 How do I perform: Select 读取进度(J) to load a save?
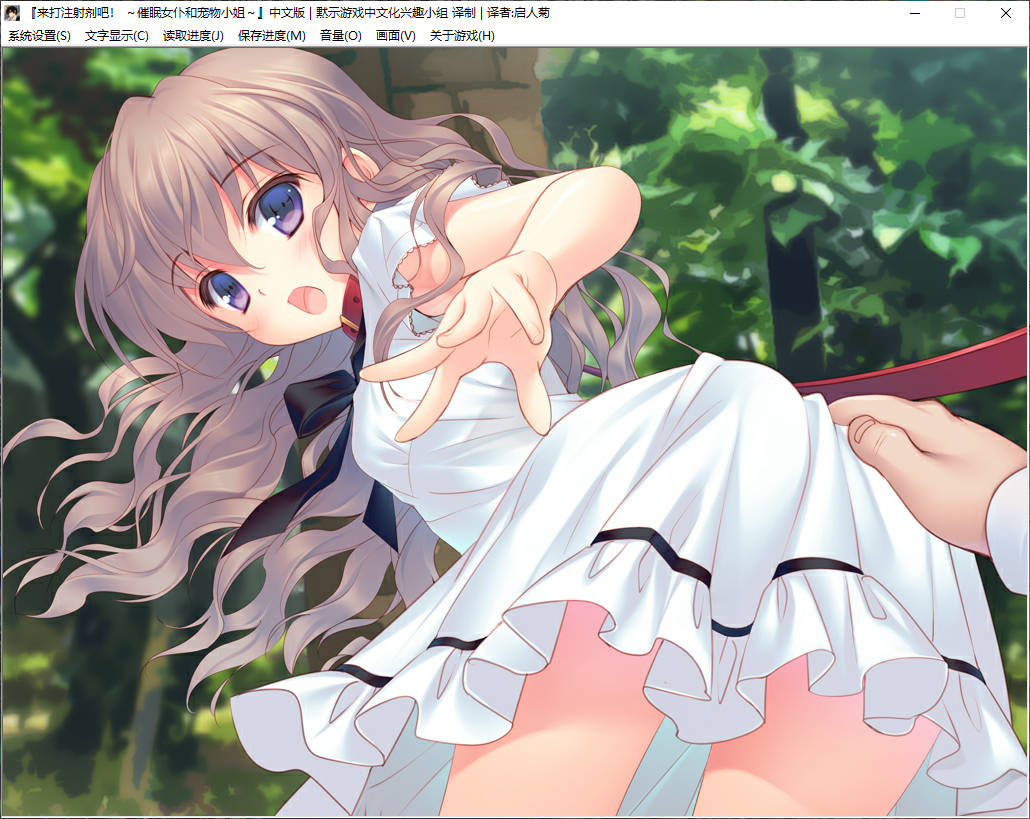coord(193,36)
